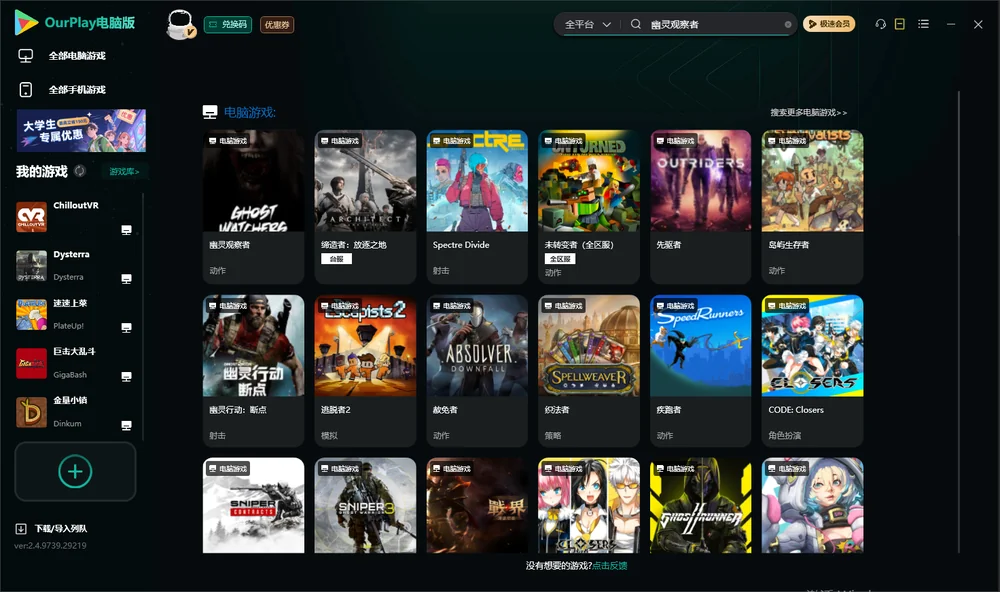Add a game with the plus button
The height and width of the screenshot is (592, 1000).
pos(75,471)
